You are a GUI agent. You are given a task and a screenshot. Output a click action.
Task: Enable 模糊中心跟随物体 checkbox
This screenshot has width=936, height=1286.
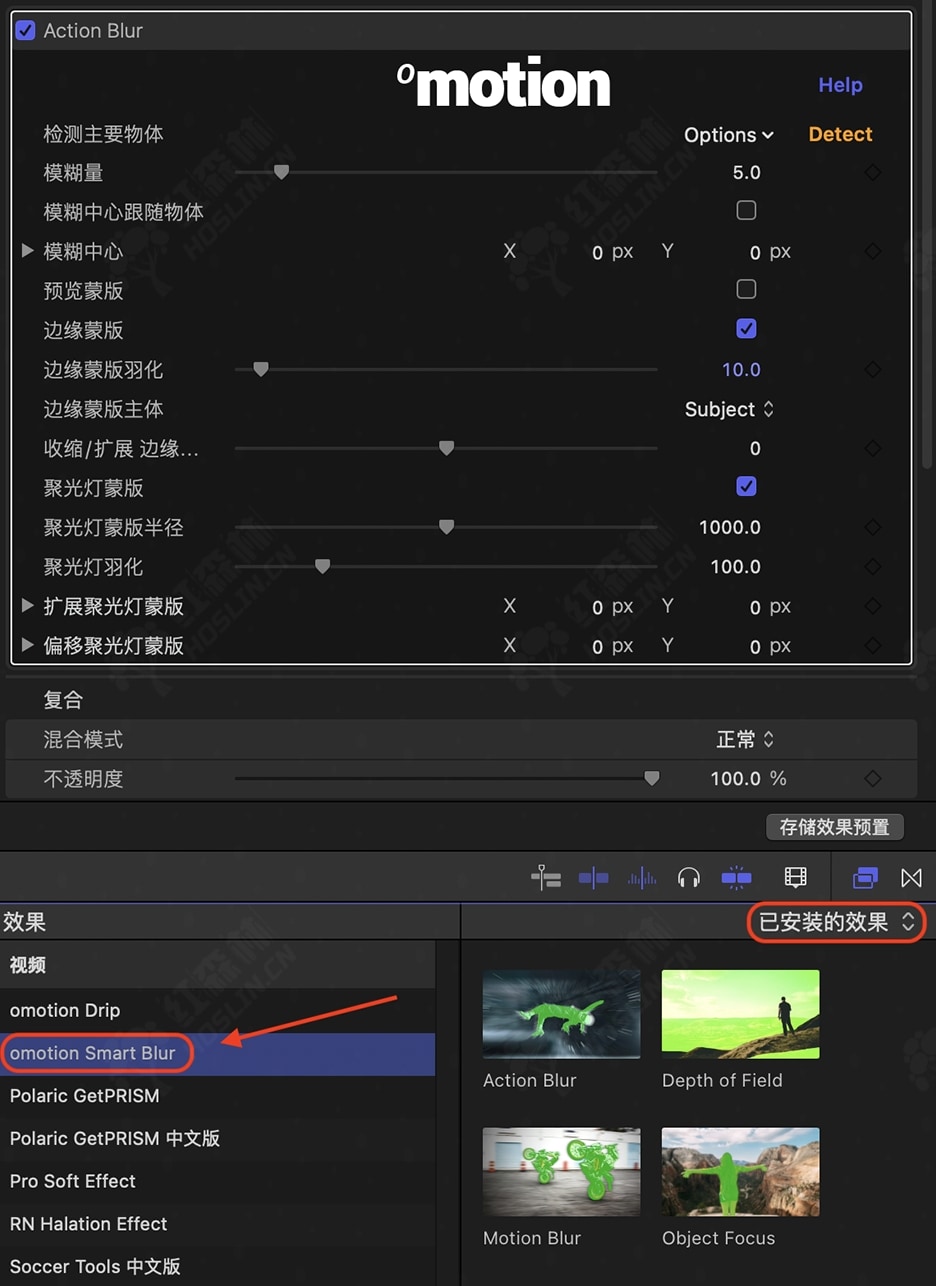pos(746,211)
